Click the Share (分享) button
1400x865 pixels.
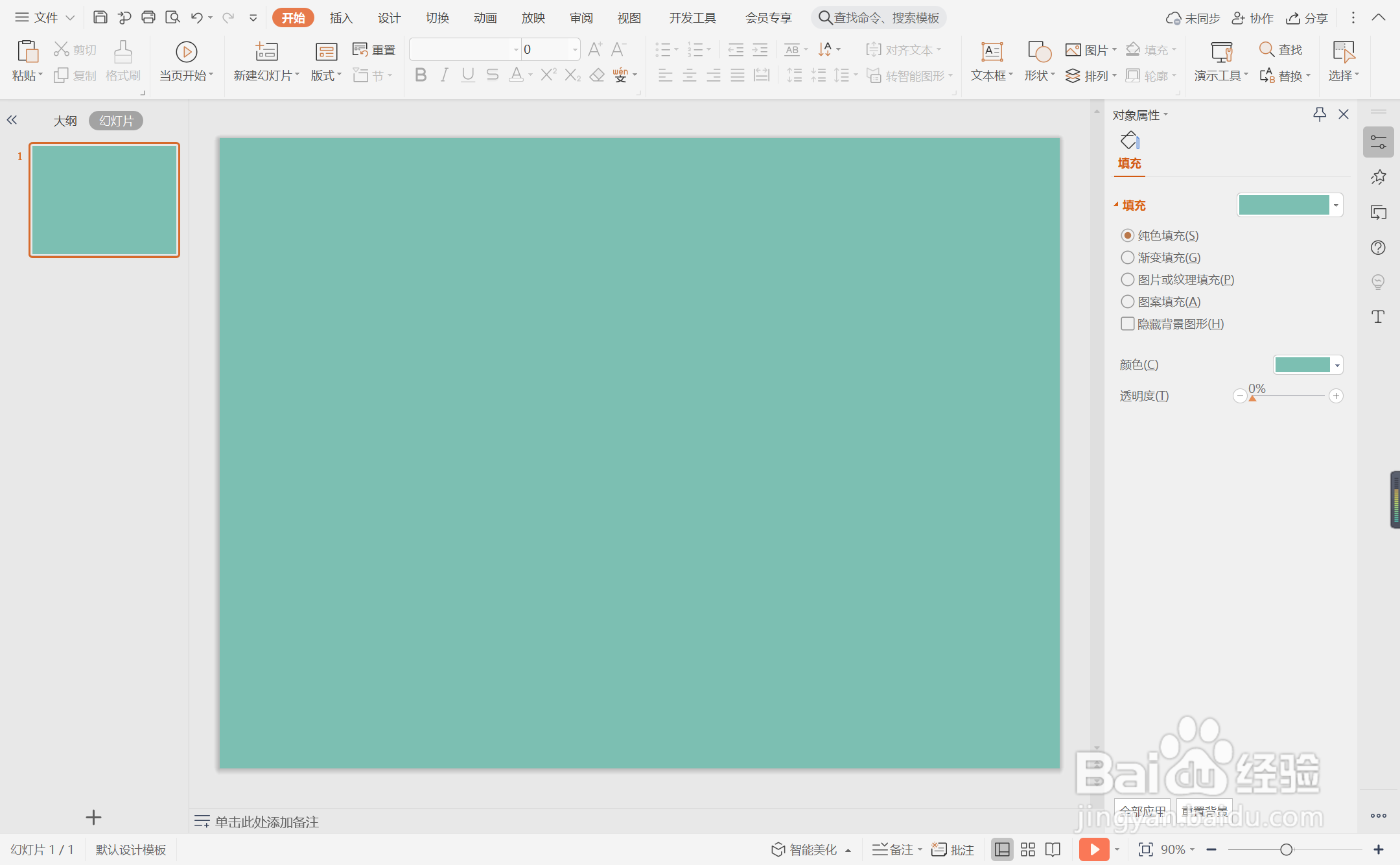tap(1307, 18)
